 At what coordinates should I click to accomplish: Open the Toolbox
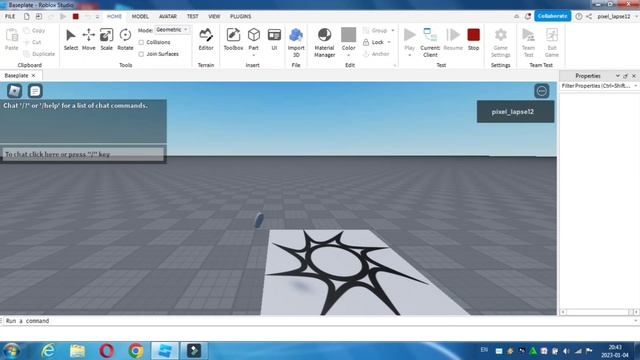pyautogui.click(x=233, y=39)
